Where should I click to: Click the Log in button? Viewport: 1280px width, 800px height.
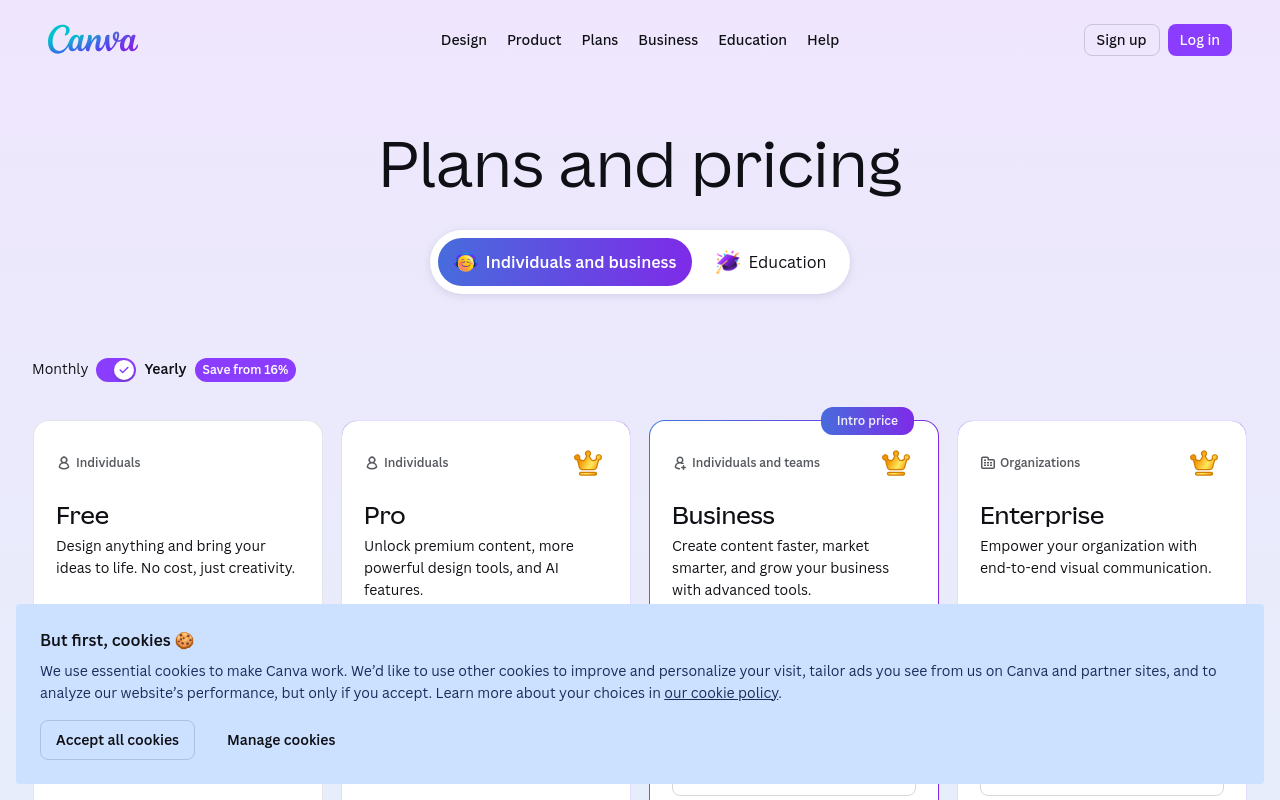point(1199,40)
